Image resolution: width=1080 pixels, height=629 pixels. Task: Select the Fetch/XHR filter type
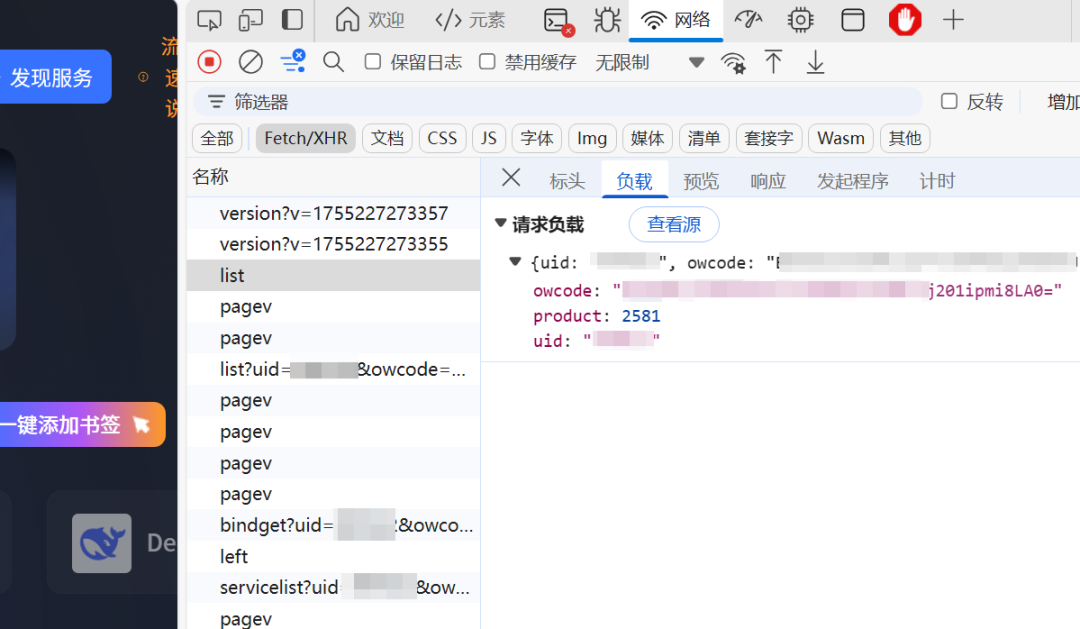tap(306, 138)
